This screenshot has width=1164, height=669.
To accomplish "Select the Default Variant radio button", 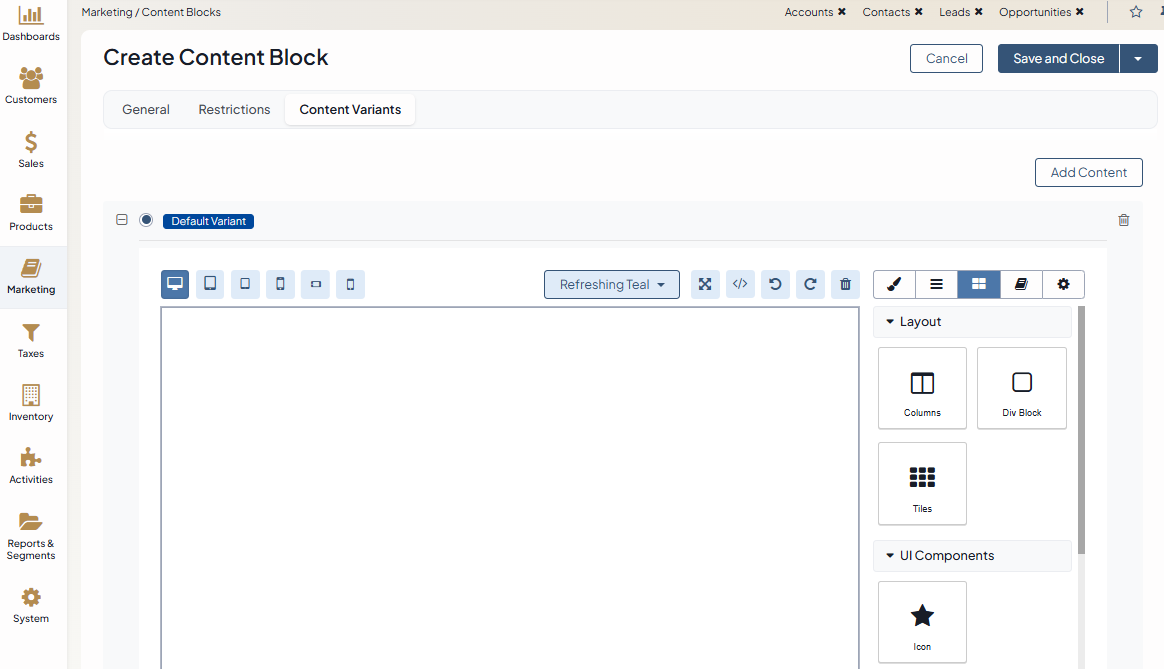I will pos(146,220).
